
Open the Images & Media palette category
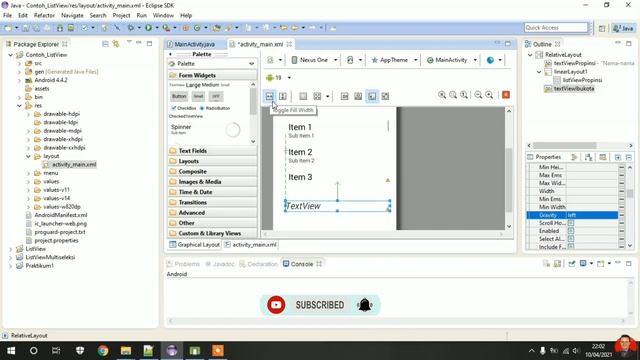pyautogui.click(x=212, y=182)
